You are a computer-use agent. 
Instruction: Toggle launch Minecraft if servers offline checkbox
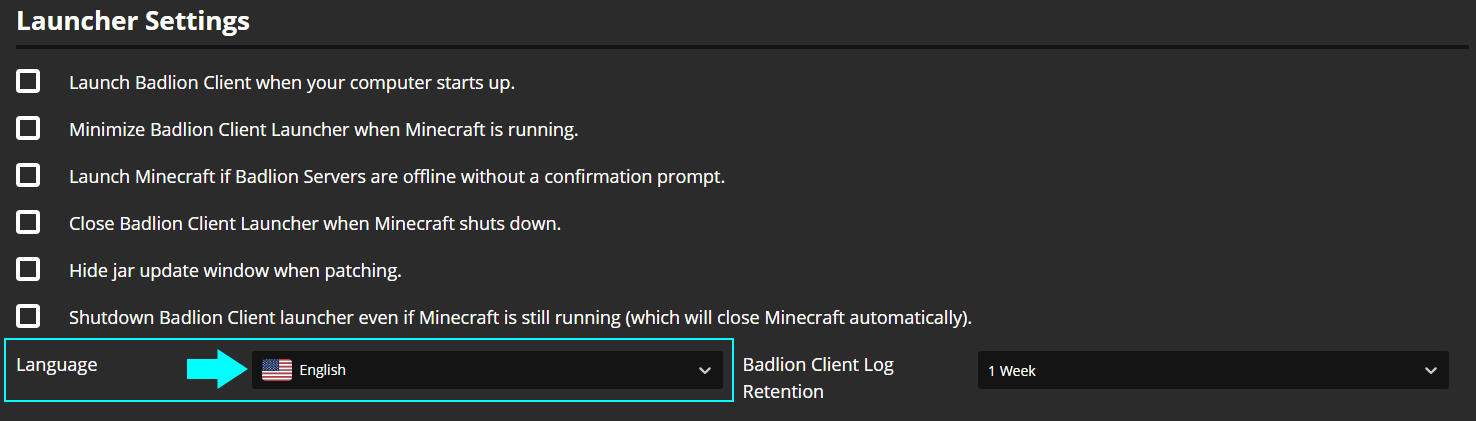pos(28,175)
